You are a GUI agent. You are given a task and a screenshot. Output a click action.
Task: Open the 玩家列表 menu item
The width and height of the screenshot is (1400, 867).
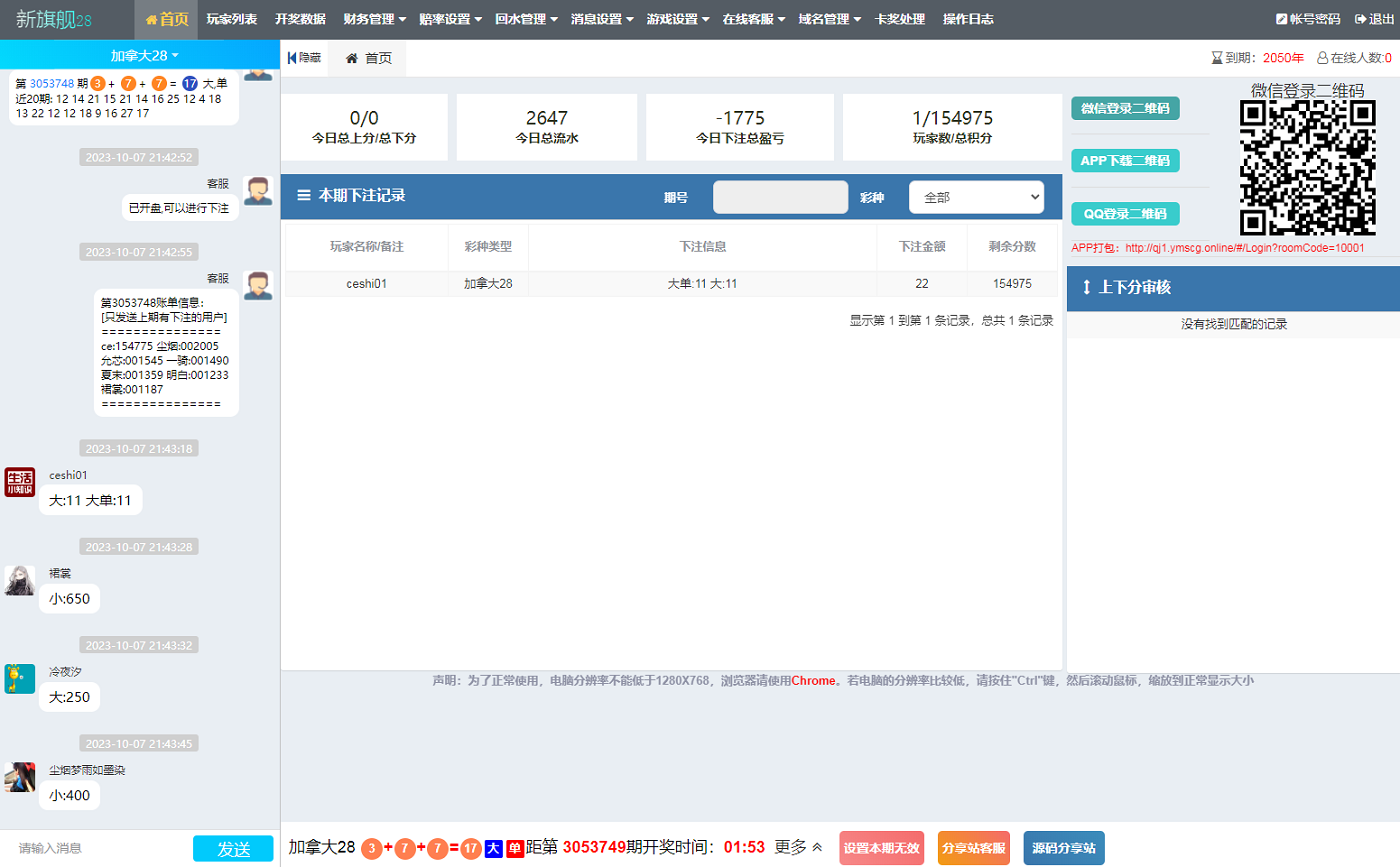pyautogui.click(x=231, y=19)
